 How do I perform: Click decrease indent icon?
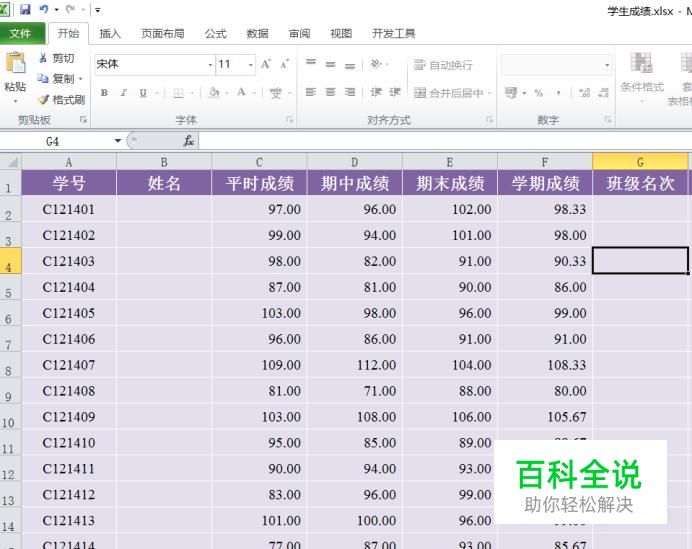tap(376, 92)
